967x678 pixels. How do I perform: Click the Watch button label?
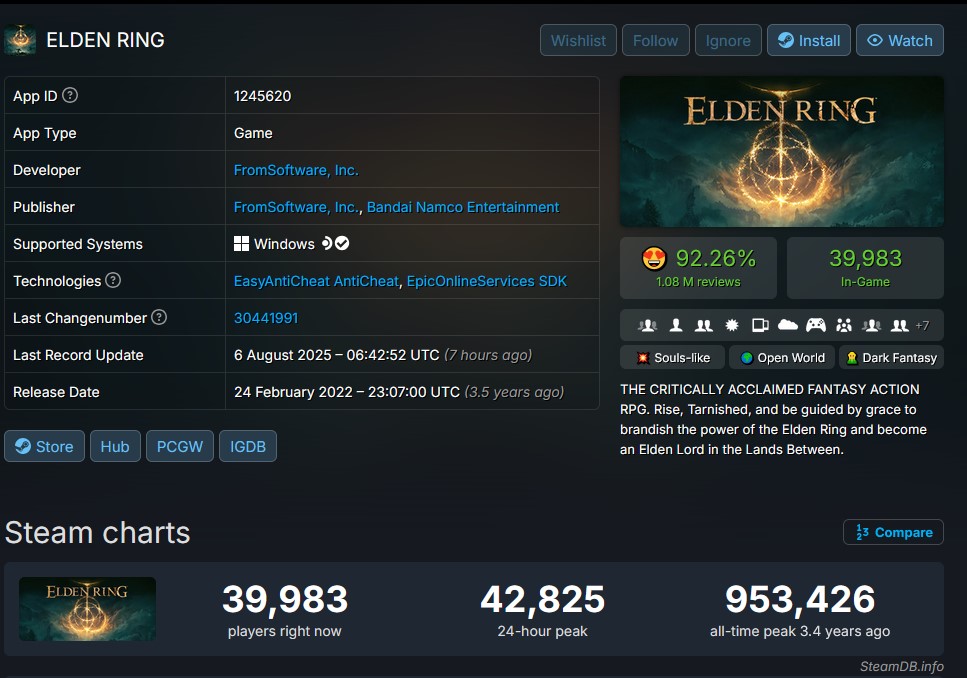click(x=910, y=41)
